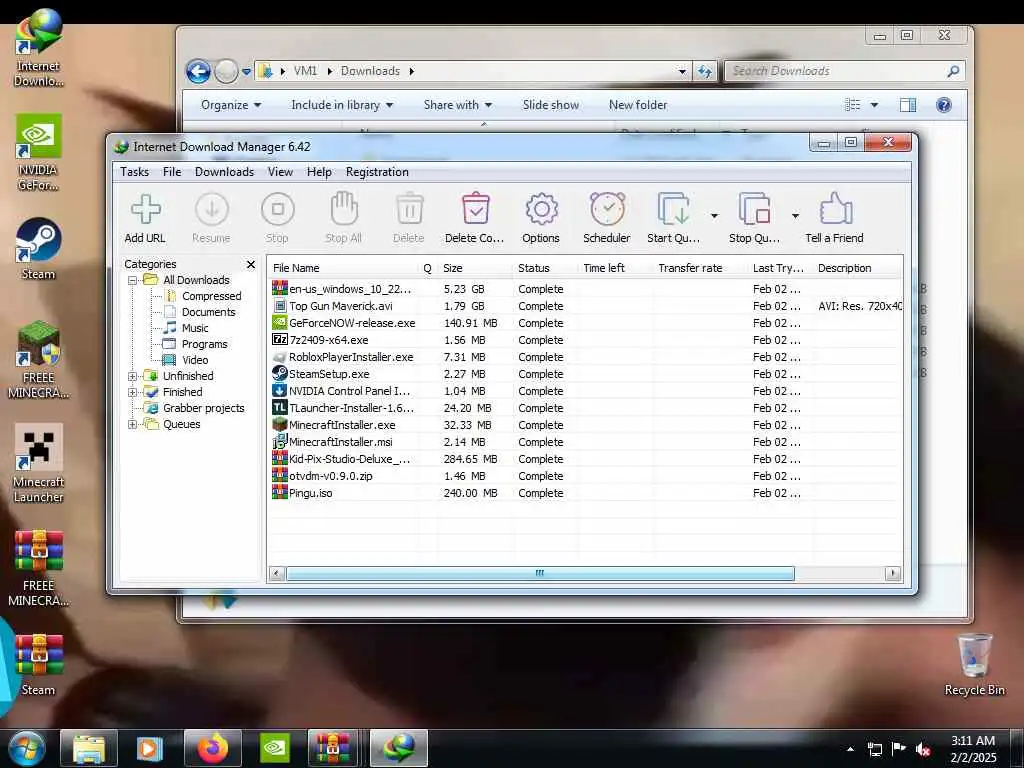The width and height of the screenshot is (1024, 768).
Task: Click the Start Queue toolbar icon
Action: coord(673,217)
